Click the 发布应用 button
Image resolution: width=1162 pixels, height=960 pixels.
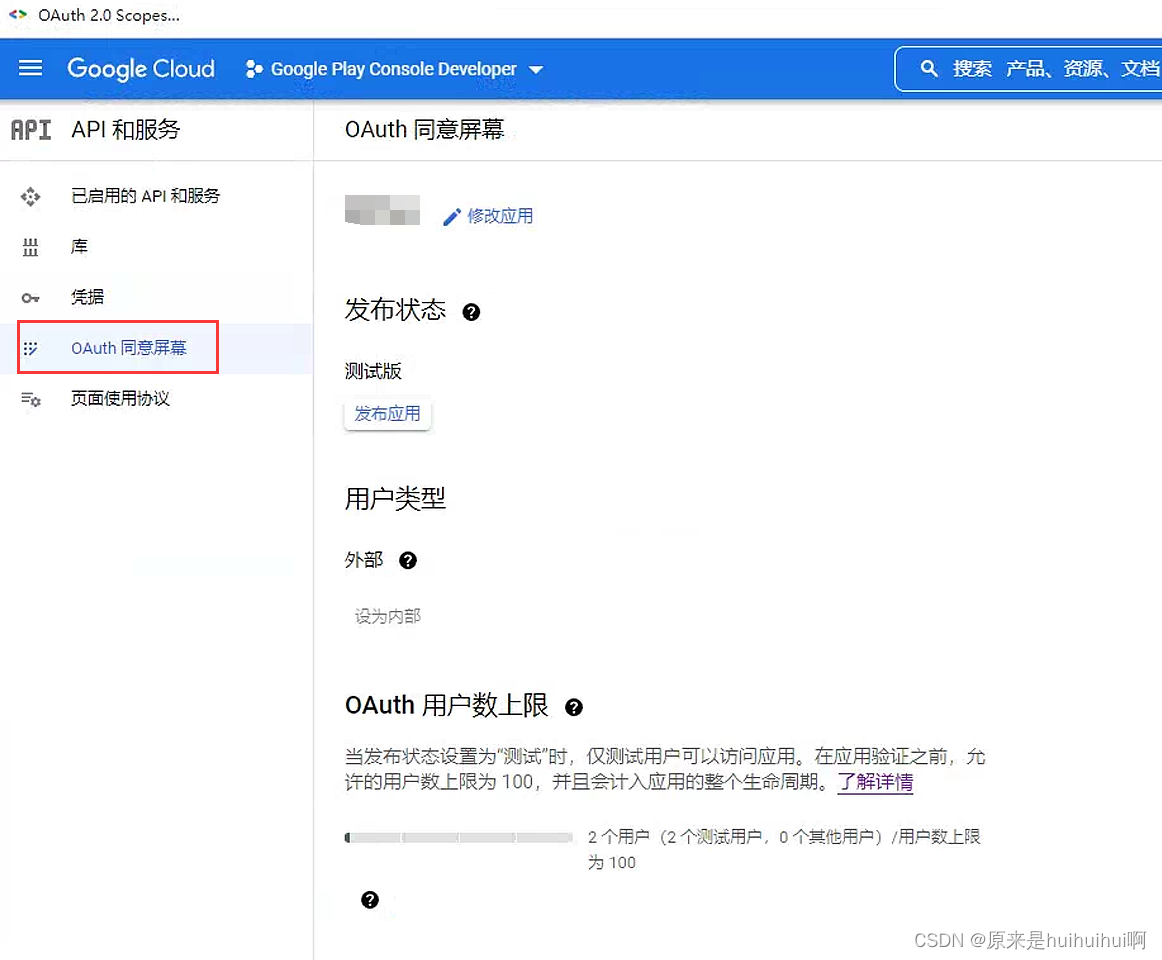pos(387,413)
